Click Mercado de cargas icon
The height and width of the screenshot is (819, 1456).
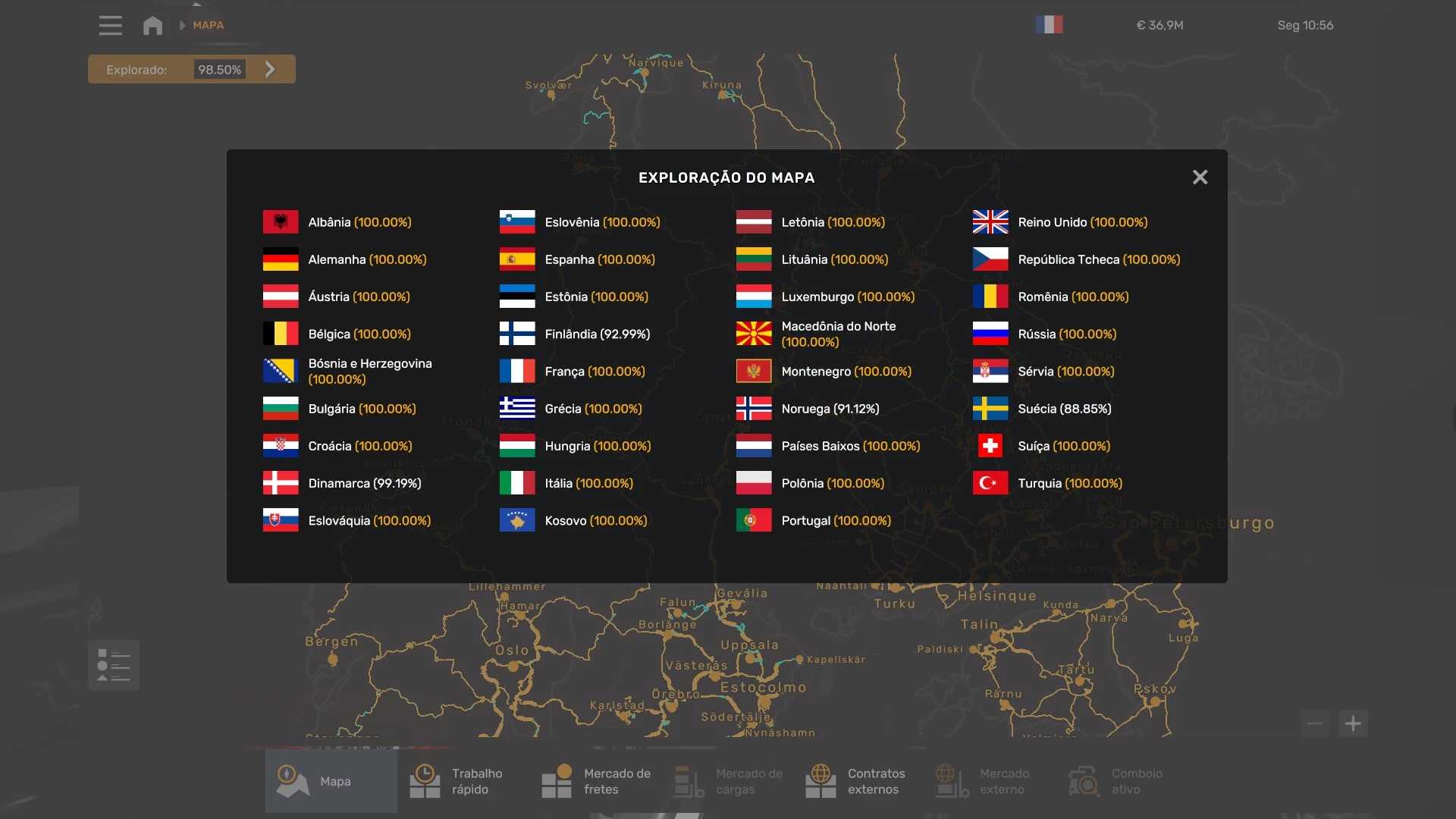tap(689, 781)
